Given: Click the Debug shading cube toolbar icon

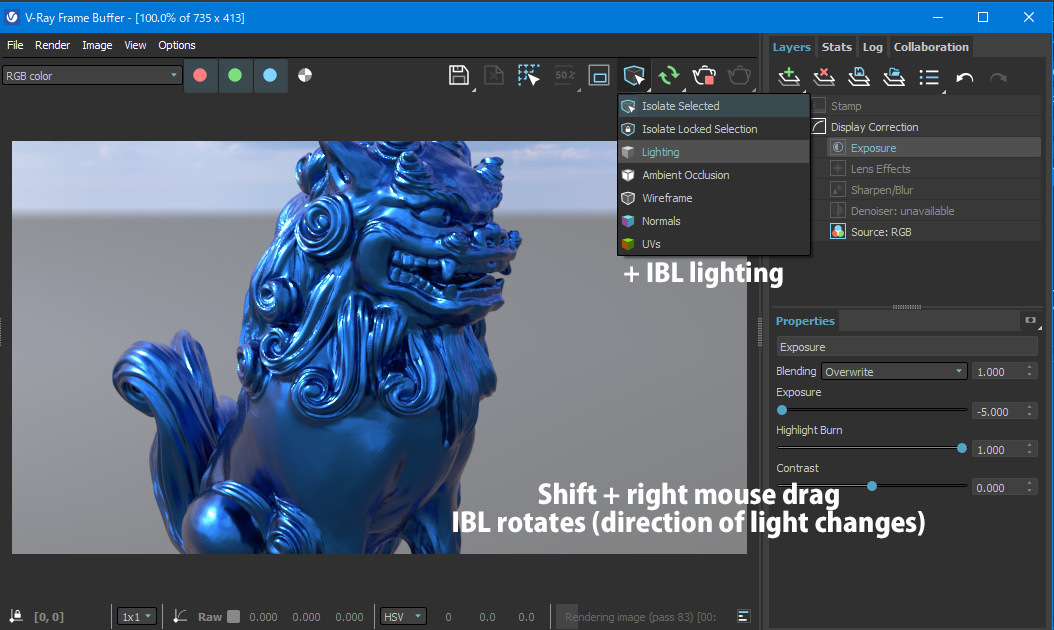Looking at the screenshot, I should (634, 75).
